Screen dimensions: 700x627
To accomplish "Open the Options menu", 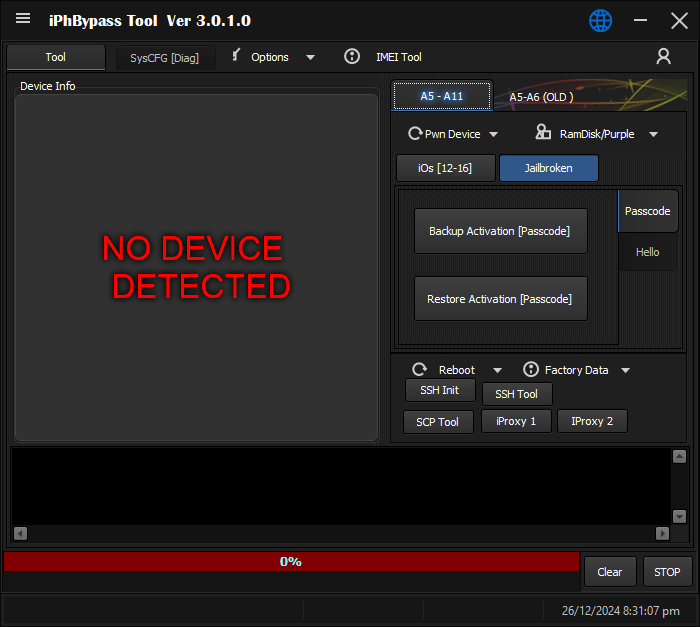I will pyautogui.click(x=270, y=57).
